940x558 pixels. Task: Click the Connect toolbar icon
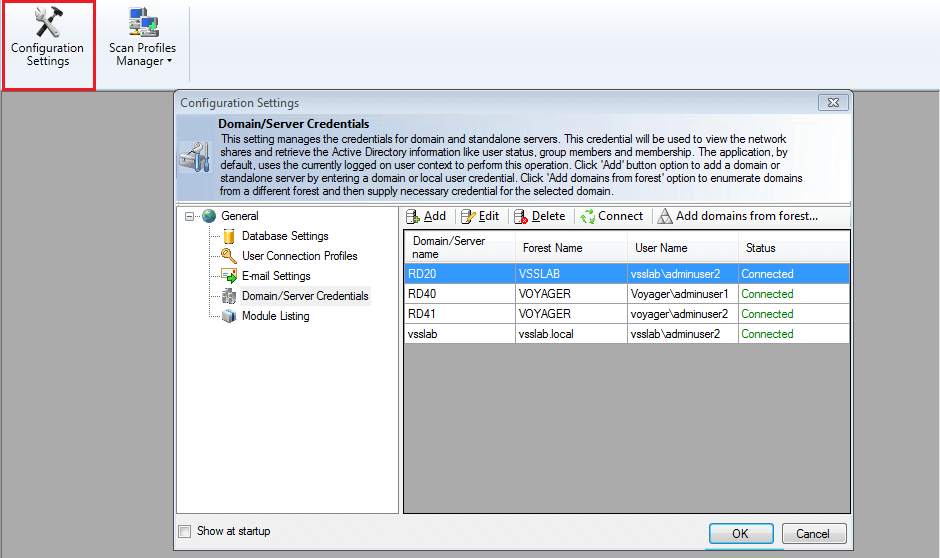click(x=587, y=216)
